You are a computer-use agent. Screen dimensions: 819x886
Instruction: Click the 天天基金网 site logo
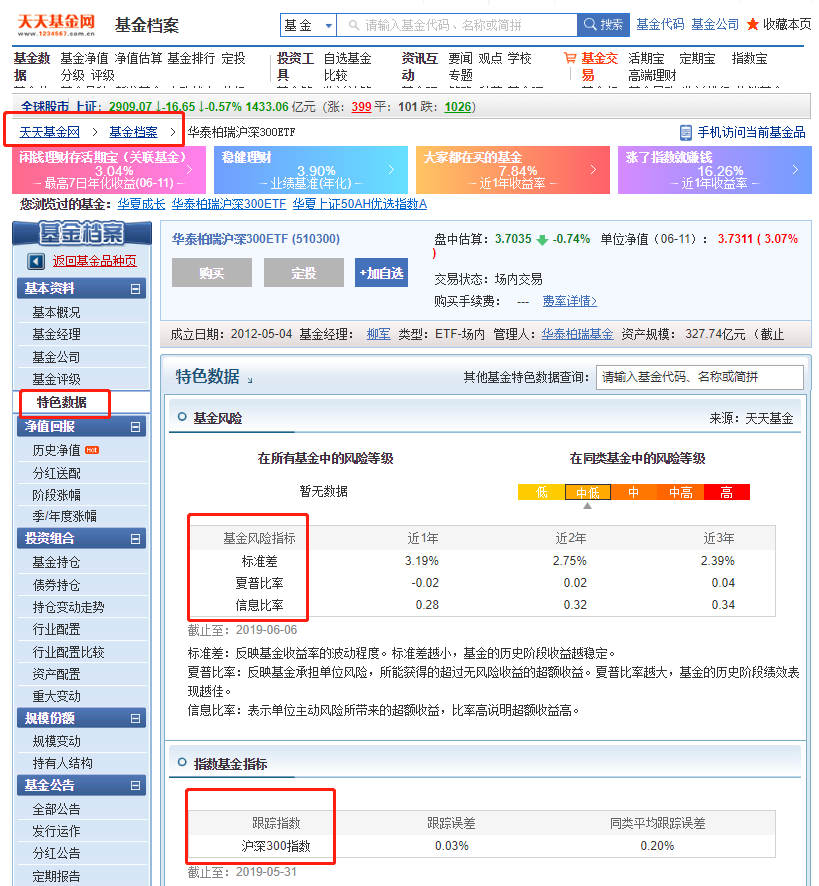55,24
